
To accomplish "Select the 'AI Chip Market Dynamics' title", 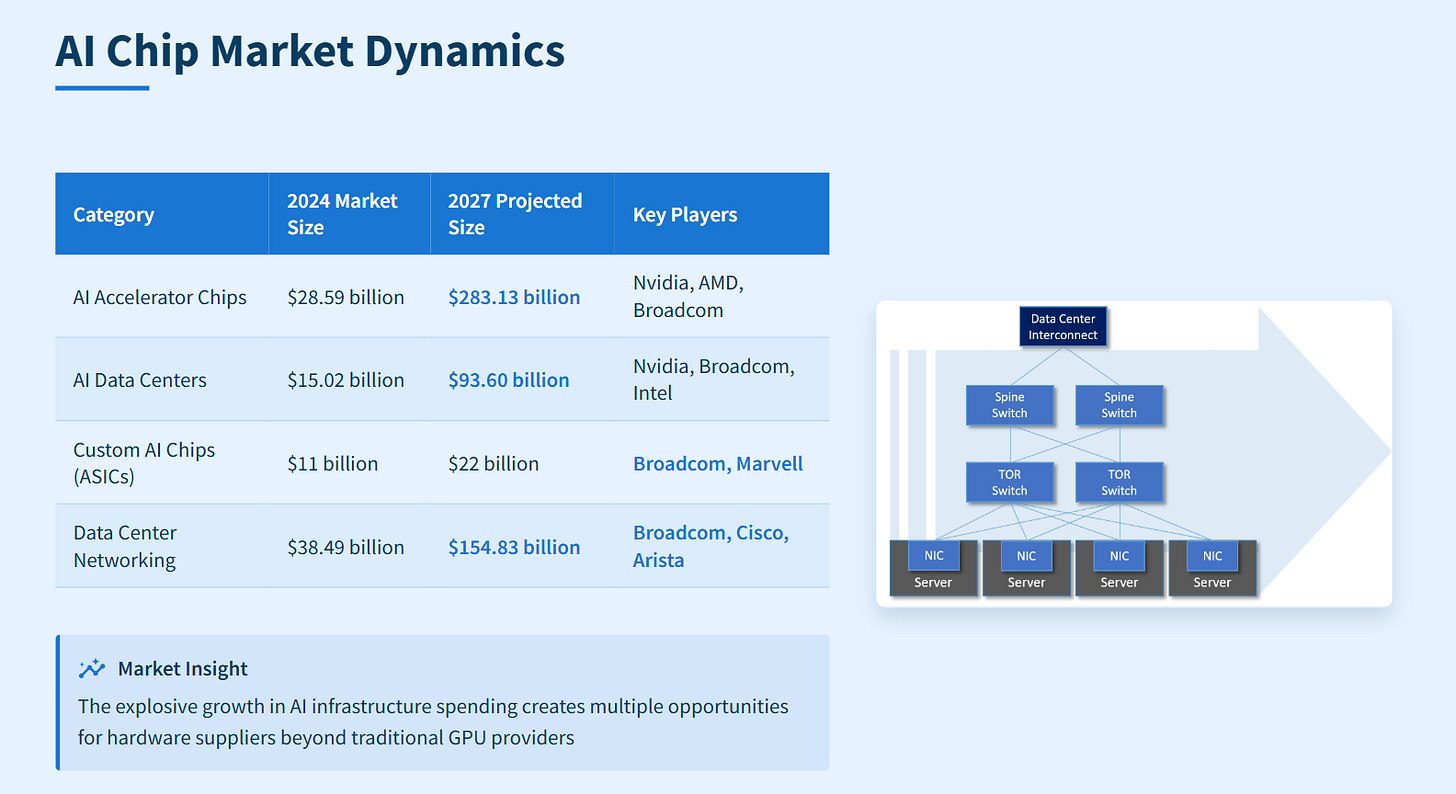I will pos(310,51).
